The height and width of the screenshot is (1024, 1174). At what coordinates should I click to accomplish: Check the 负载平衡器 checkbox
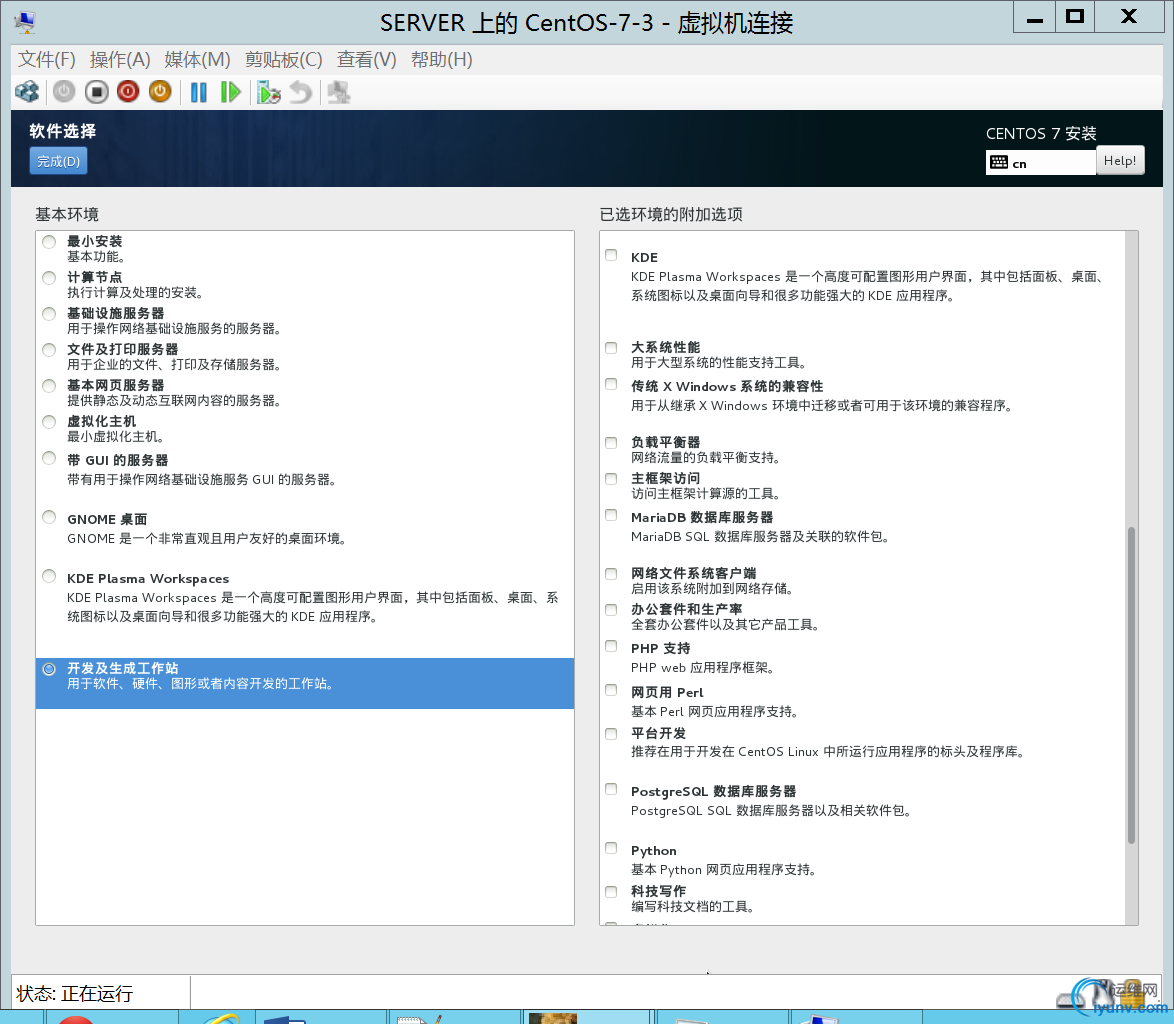tap(612, 442)
